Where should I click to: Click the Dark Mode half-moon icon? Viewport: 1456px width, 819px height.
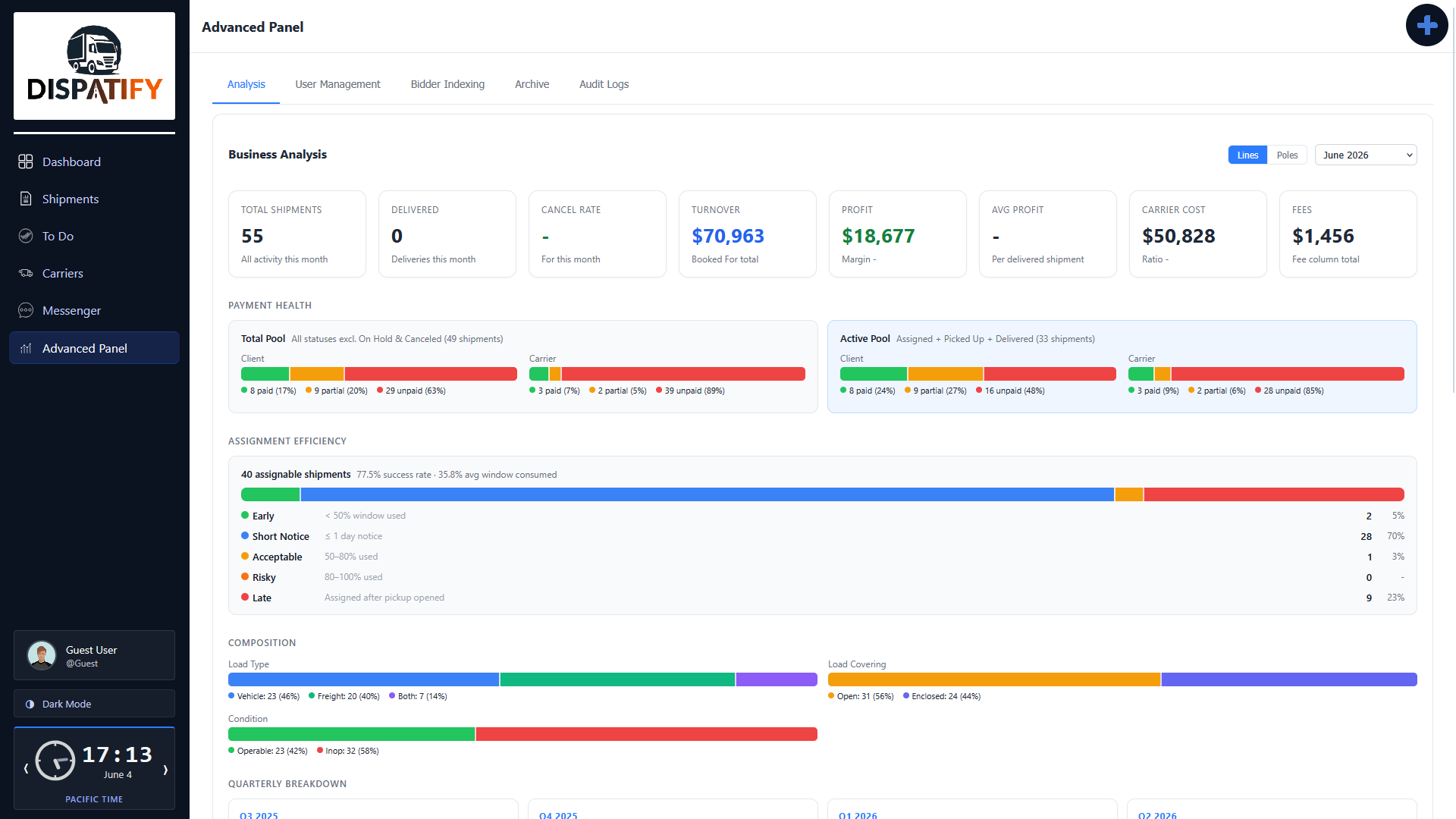pyautogui.click(x=30, y=704)
